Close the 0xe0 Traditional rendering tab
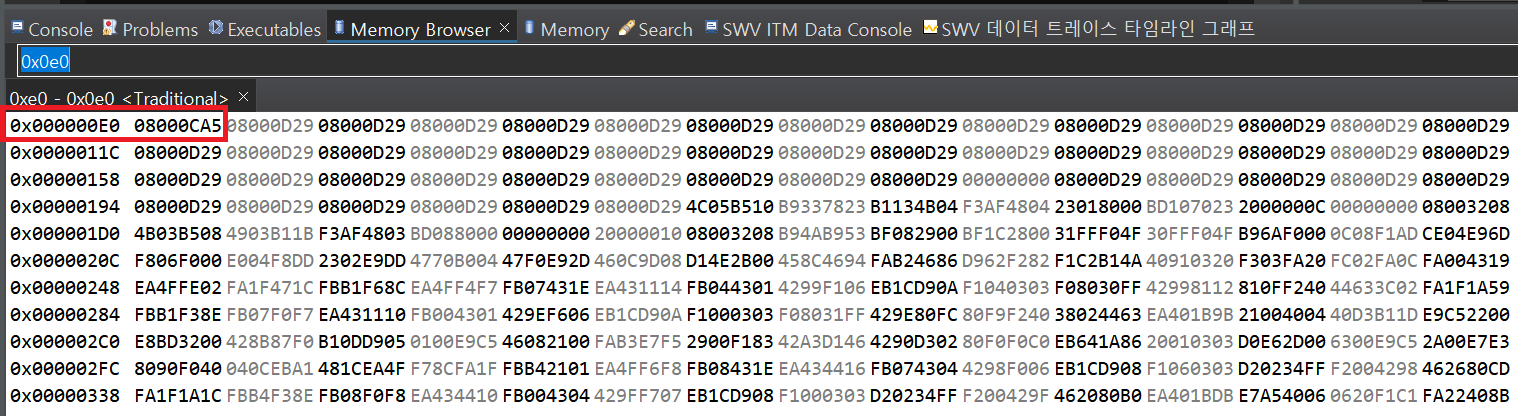The width and height of the screenshot is (1518, 416). (243, 97)
